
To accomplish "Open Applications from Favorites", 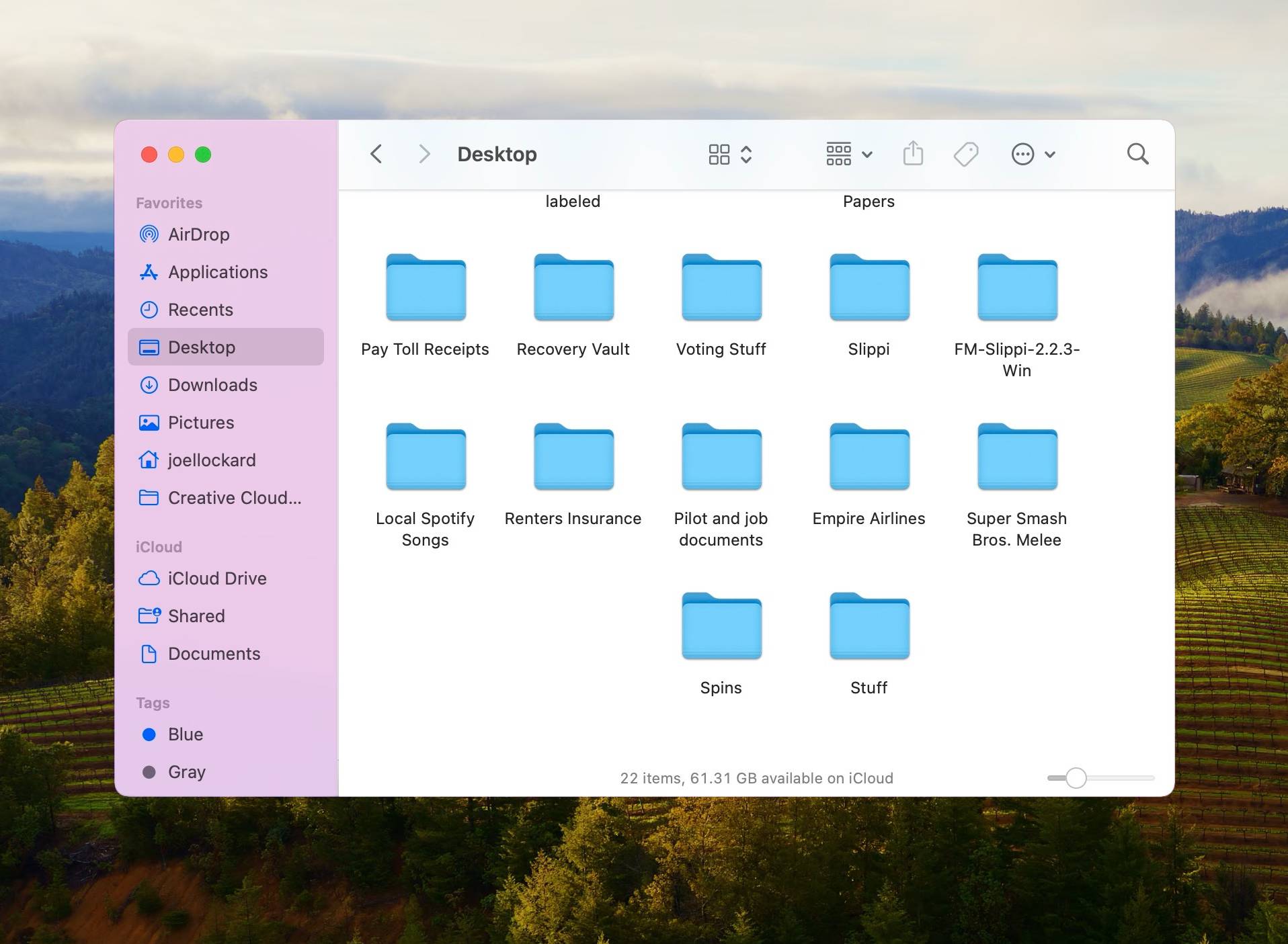I will pos(217,272).
